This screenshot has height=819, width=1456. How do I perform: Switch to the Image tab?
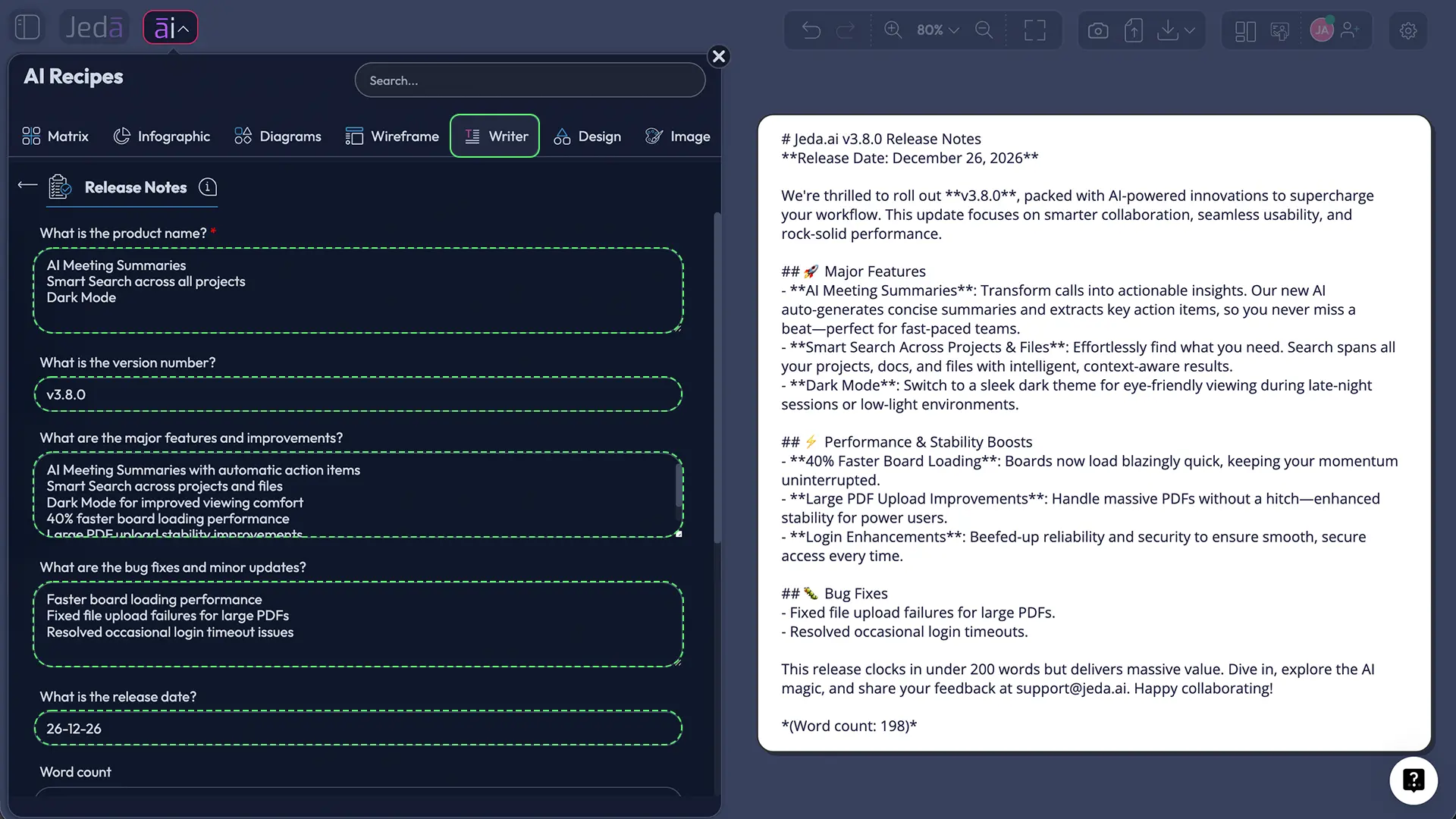click(677, 136)
